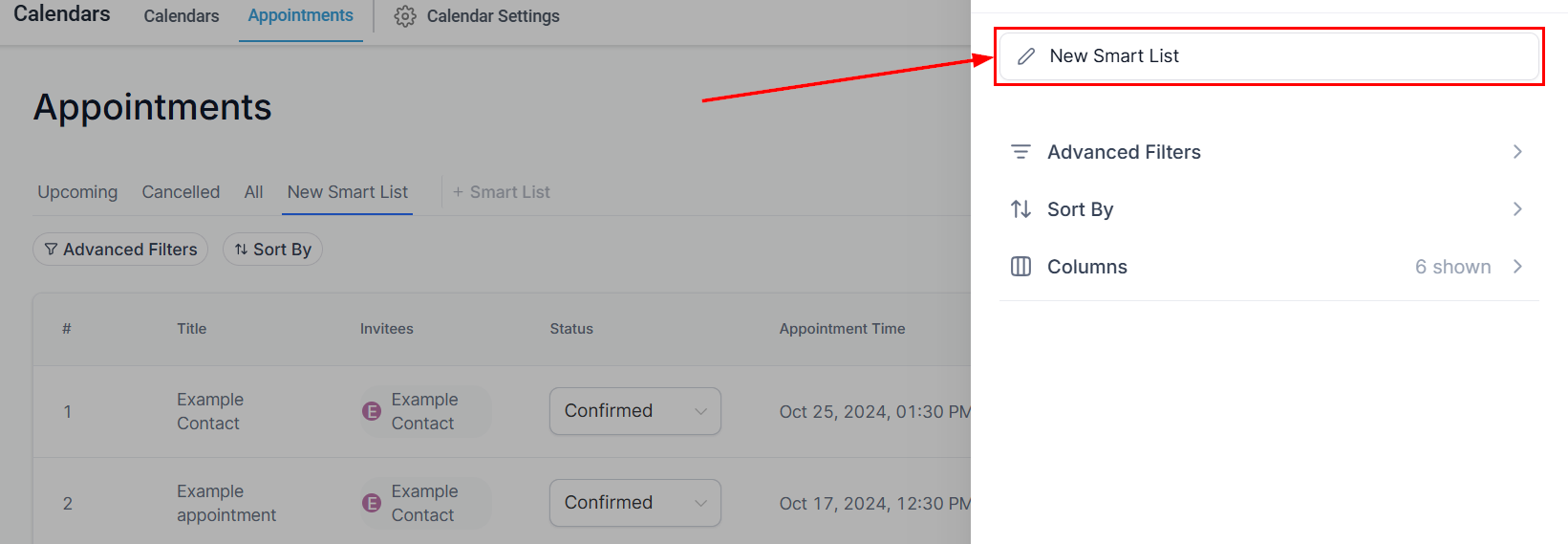Click the New Smart List name field

[x=1280, y=56]
